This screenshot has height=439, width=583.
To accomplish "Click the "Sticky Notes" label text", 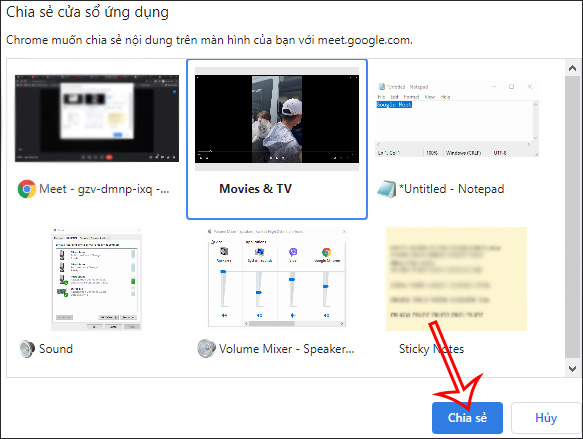I will [x=431, y=349].
